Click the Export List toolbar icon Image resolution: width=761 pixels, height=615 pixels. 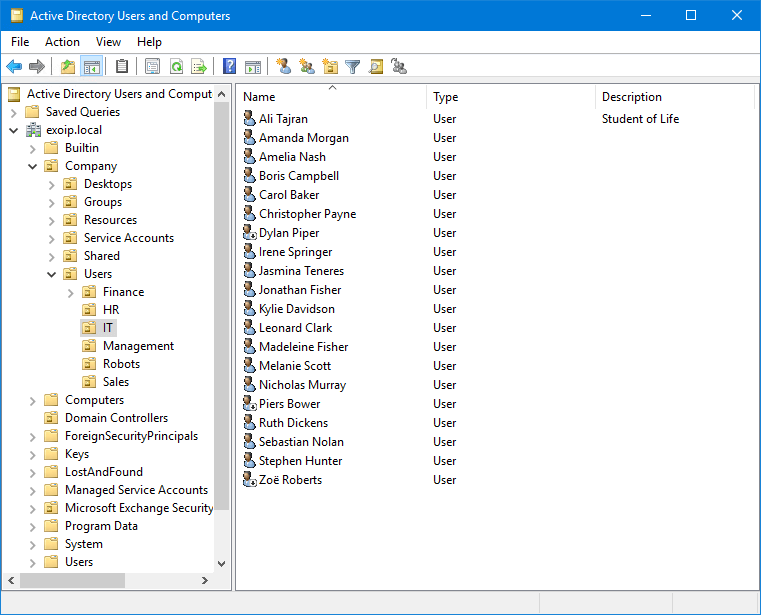click(199, 67)
